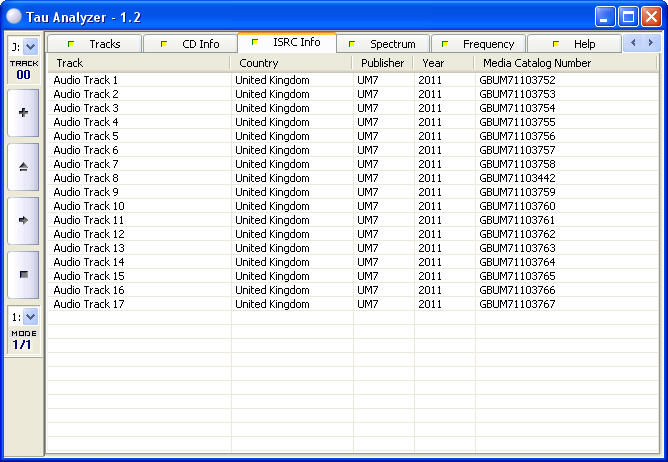
Task: Sort by the Country column header
Action: coord(291,63)
